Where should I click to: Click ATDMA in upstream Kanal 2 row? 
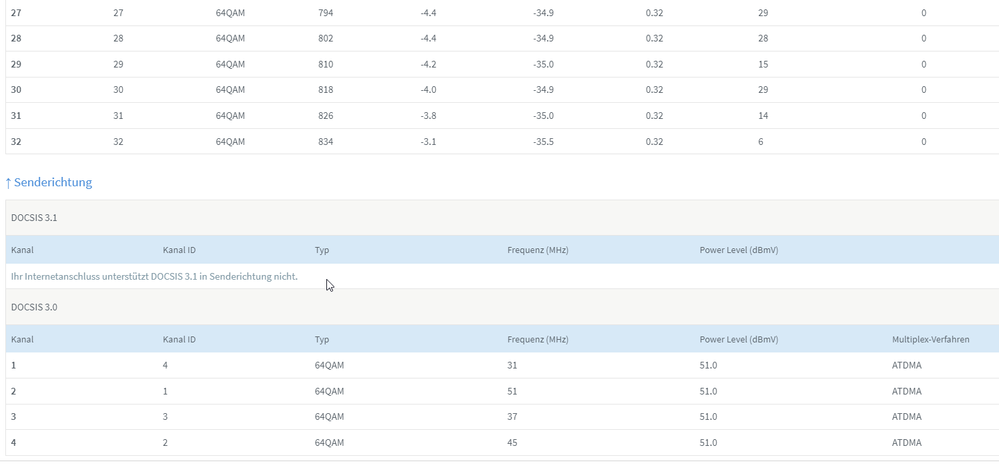[907, 391]
